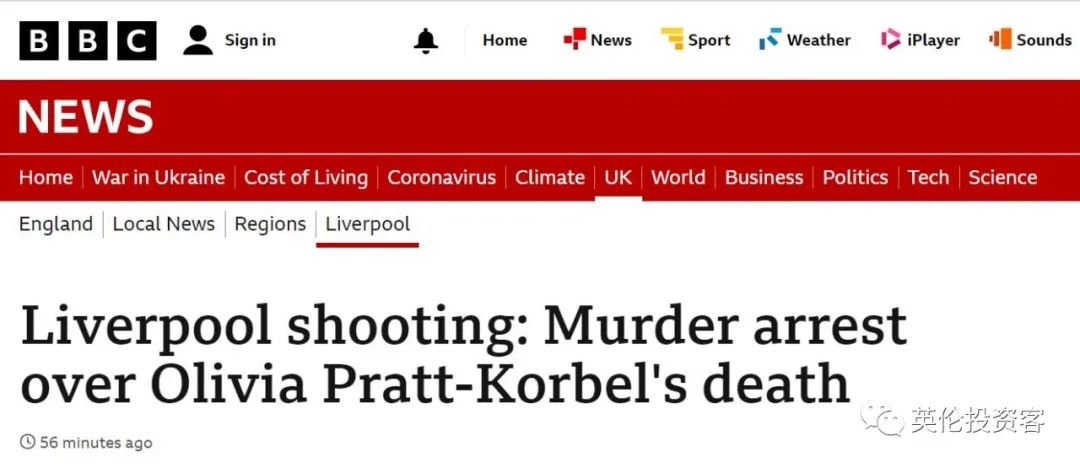
Task: Click the orange Sounds icon
Action: pyautogui.click(x=1000, y=39)
